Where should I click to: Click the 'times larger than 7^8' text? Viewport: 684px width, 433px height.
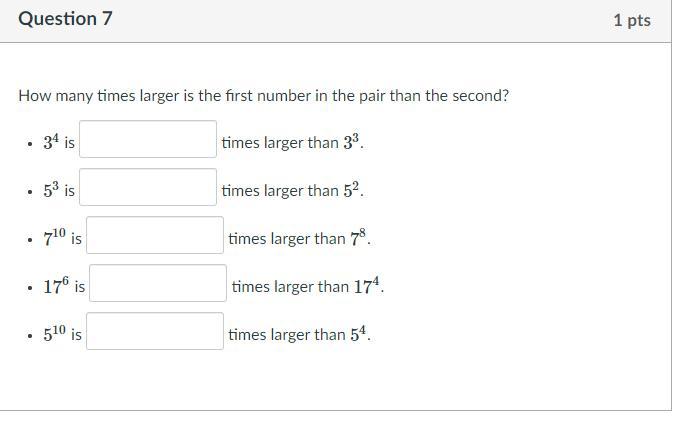tap(299, 238)
